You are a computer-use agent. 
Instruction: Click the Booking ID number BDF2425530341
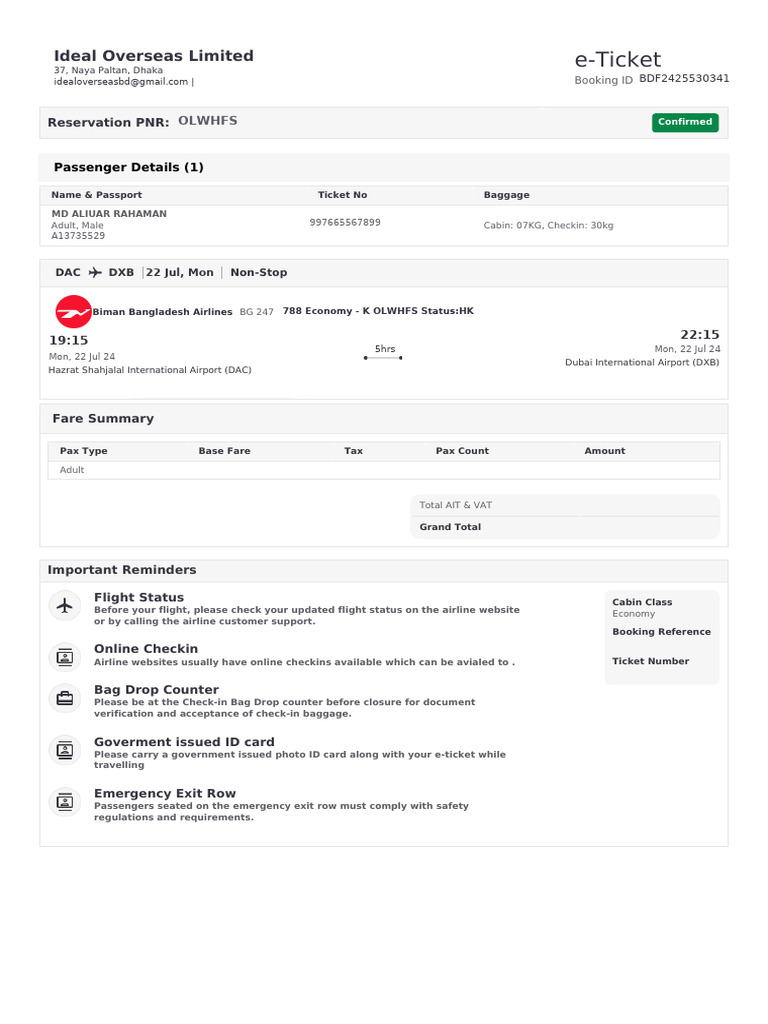coord(684,79)
